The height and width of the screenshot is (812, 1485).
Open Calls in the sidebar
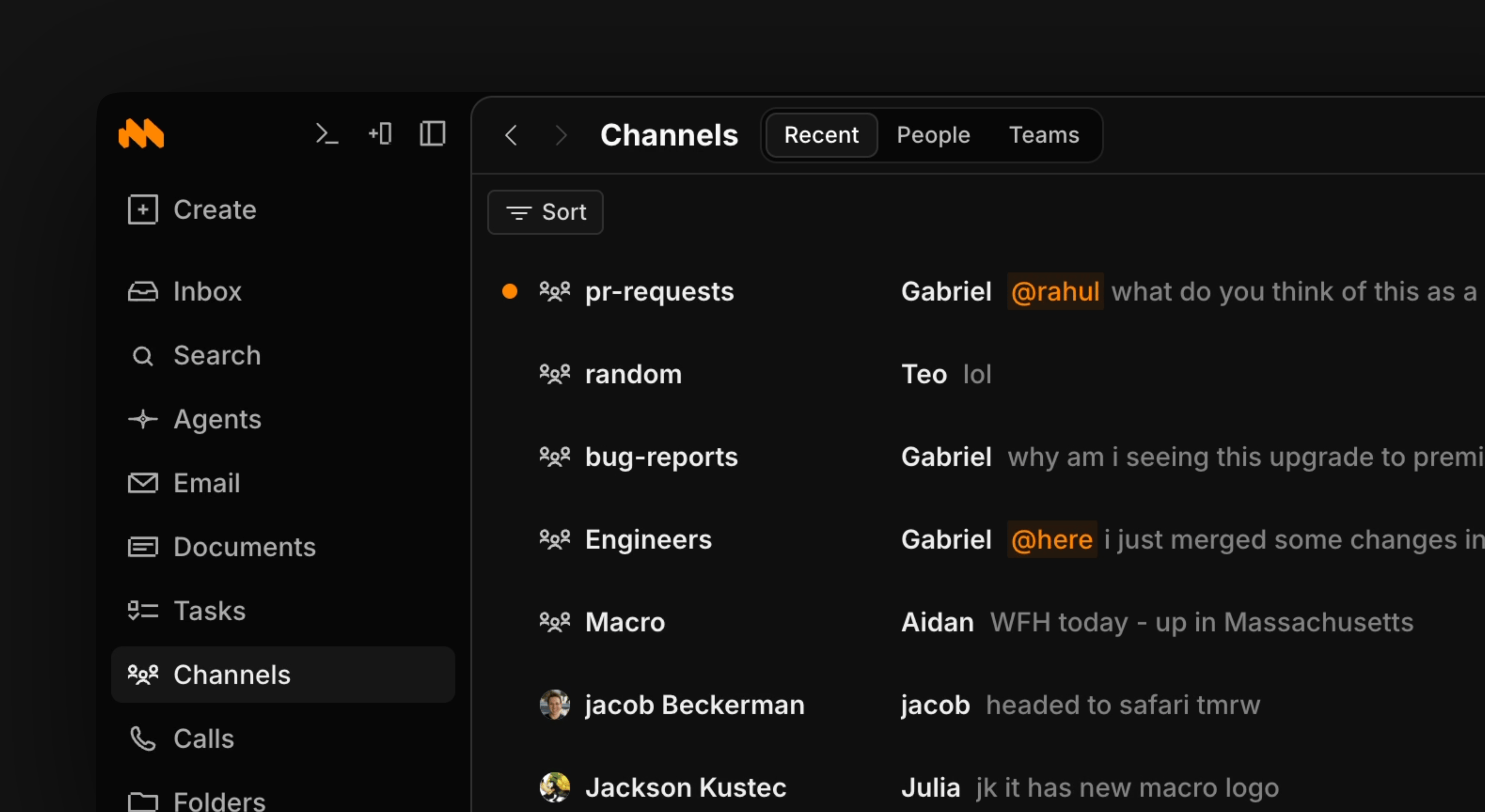pos(283,738)
